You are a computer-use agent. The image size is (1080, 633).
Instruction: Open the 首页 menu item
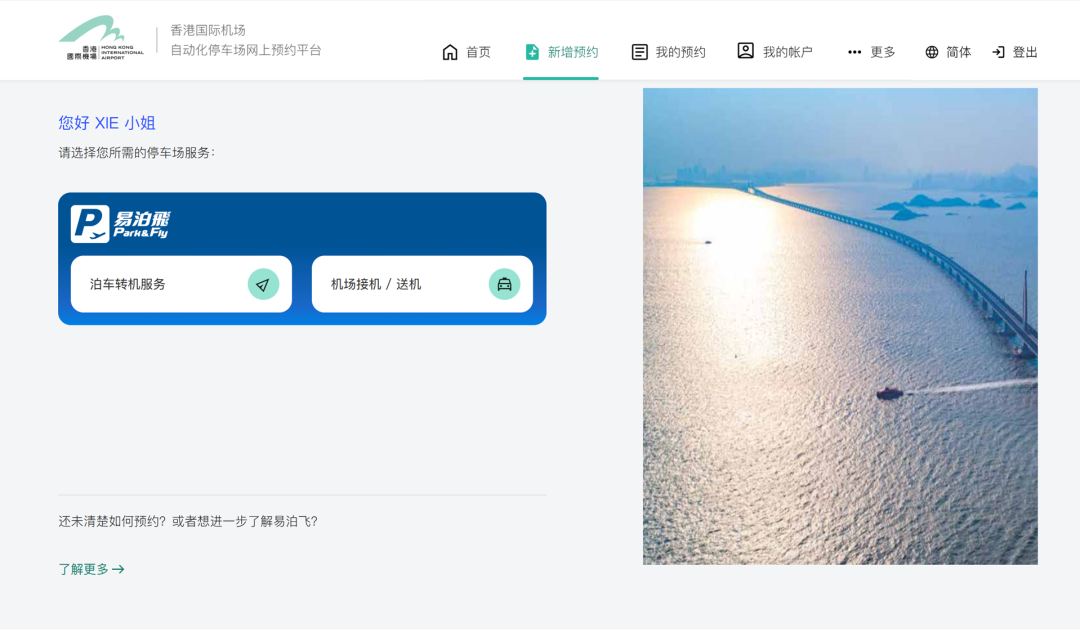coord(466,52)
